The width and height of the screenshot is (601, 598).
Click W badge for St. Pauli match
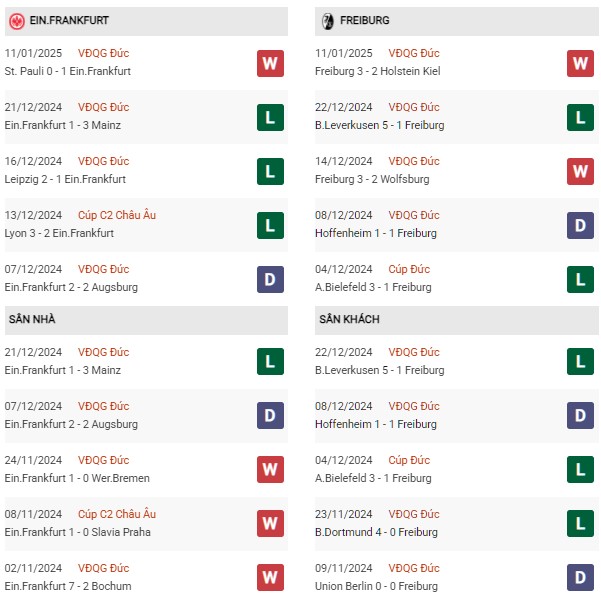(x=270, y=63)
